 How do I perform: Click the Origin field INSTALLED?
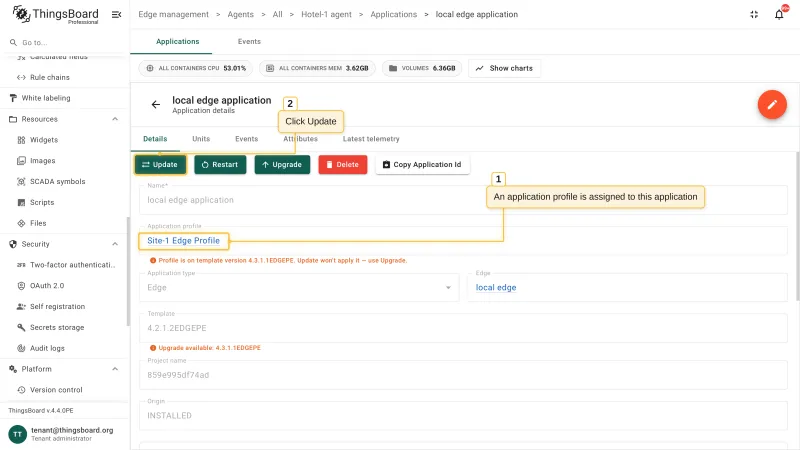tap(463, 416)
